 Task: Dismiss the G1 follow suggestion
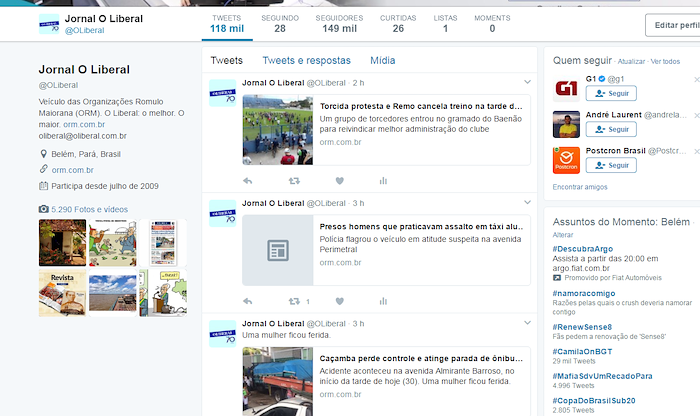coord(696,79)
